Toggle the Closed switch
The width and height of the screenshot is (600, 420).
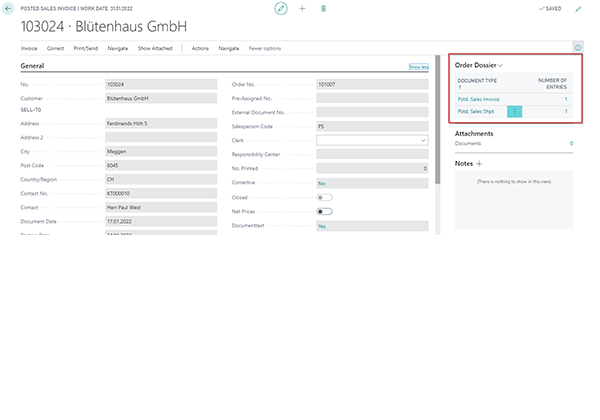325,198
